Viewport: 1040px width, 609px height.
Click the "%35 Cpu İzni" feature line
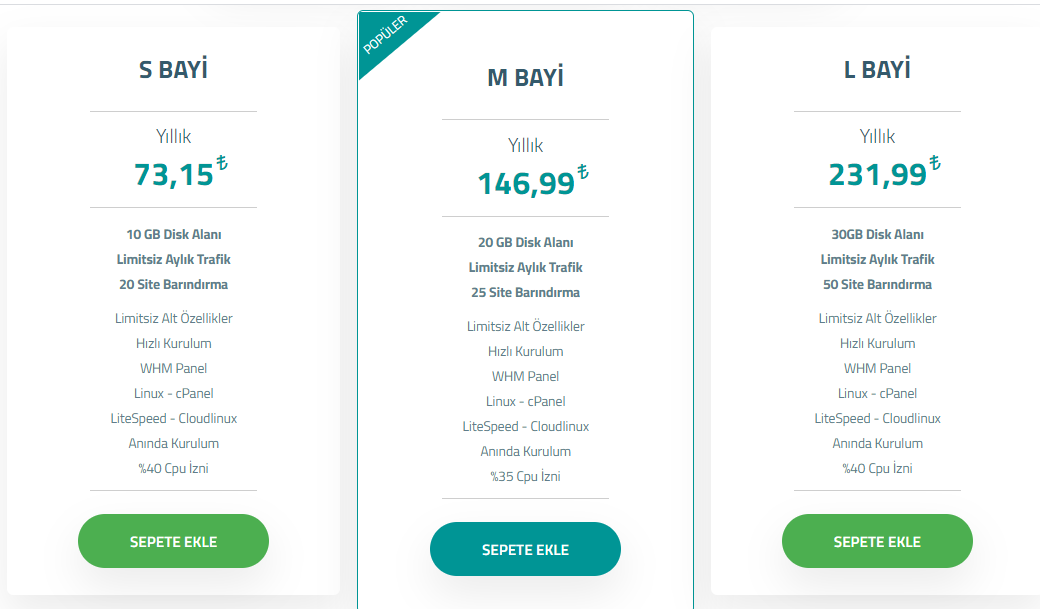click(525, 476)
